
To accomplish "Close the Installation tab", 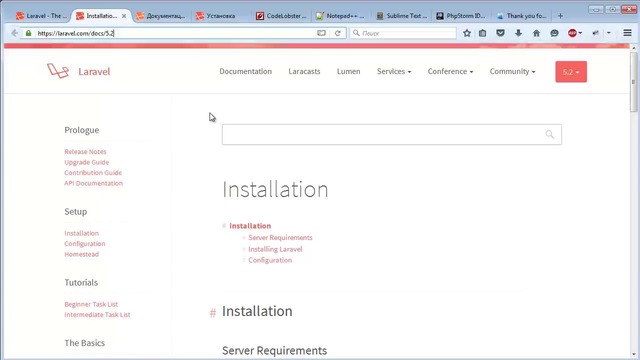I will [x=124, y=16].
